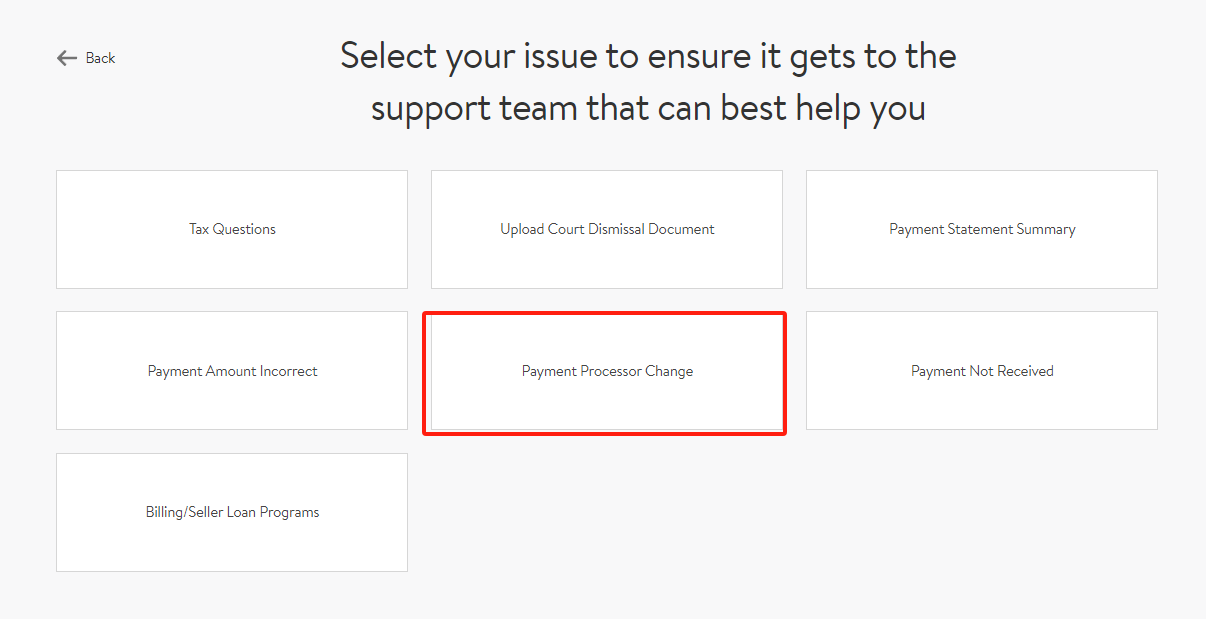
Task: Click the 'Payment Processor Change' label text
Action: click(607, 371)
